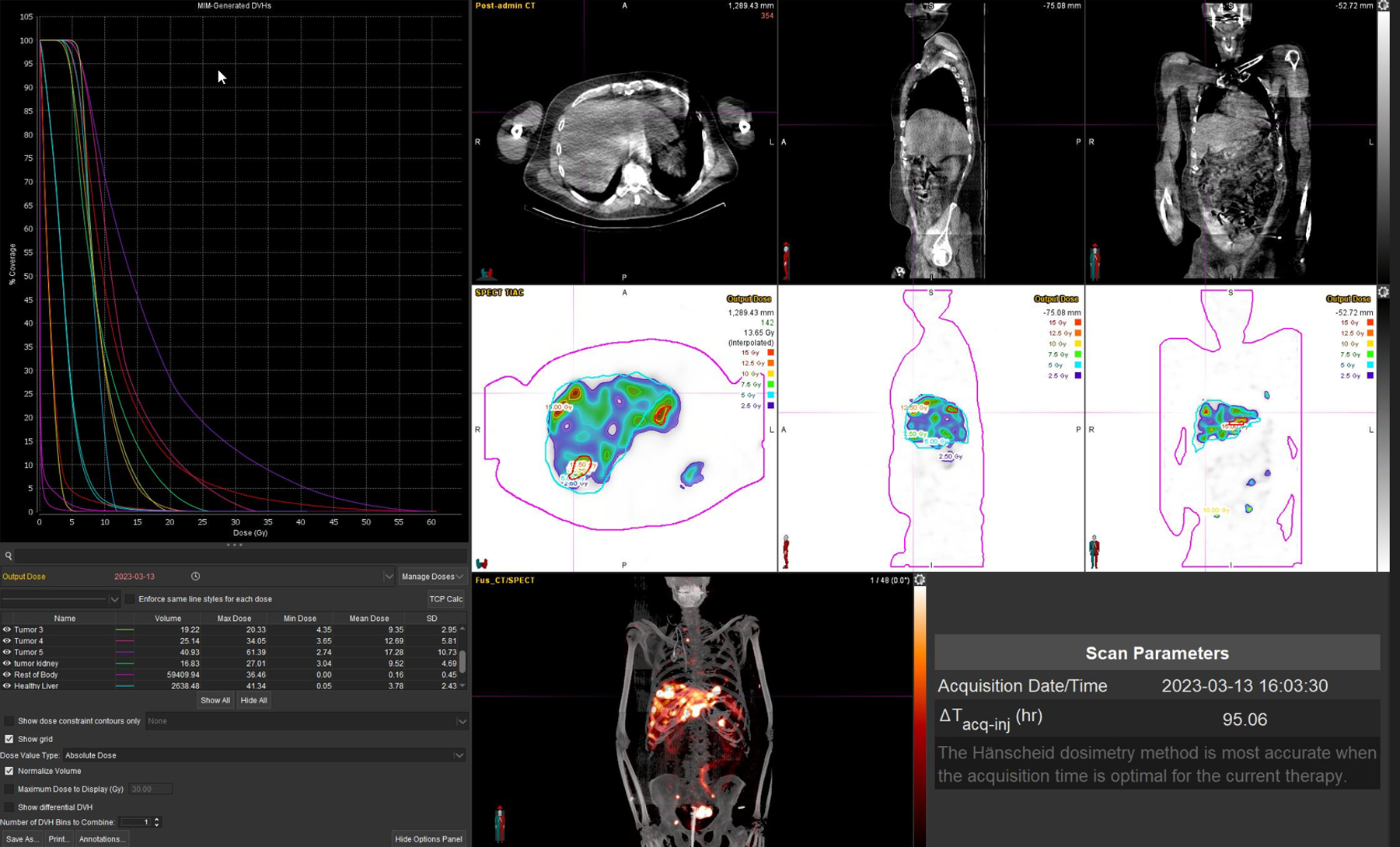Enable Show differential DVH checkbox
The height and width of the screenshot is (847, 1400).
pos(9,807)
